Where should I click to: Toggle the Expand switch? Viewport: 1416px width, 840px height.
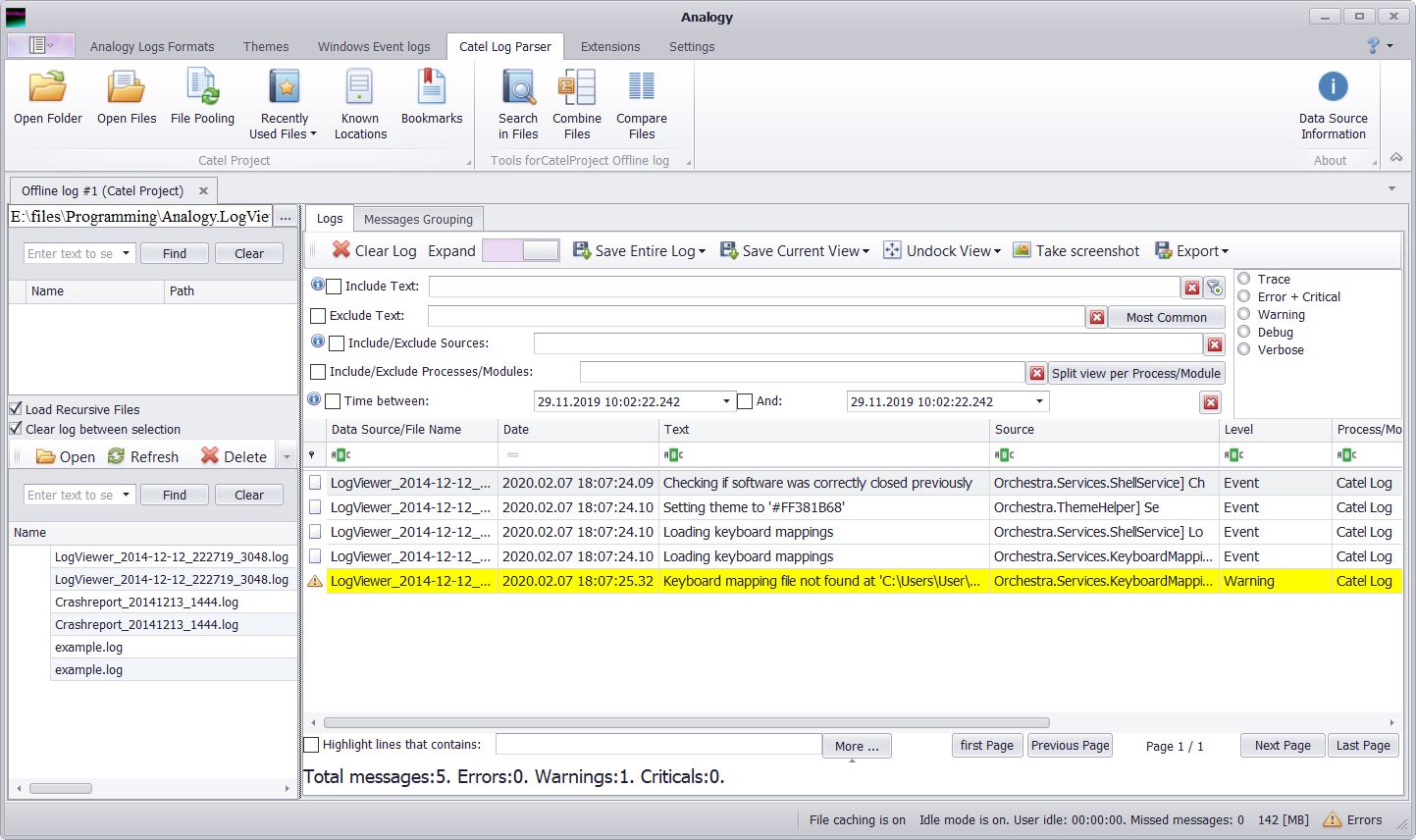click(521, 250)
